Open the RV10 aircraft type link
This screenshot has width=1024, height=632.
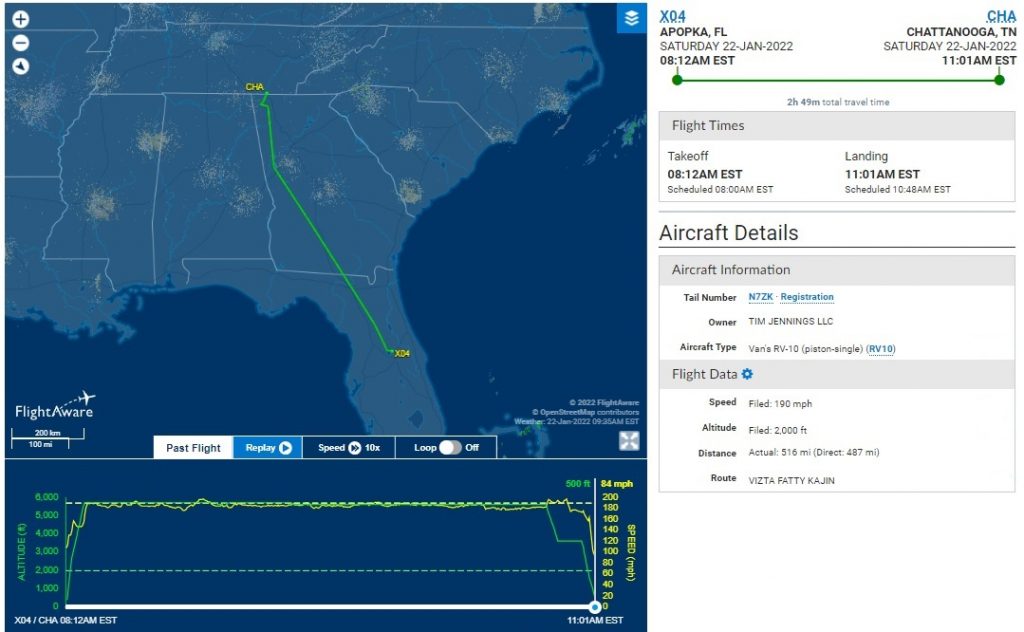(x=881, y=348)
